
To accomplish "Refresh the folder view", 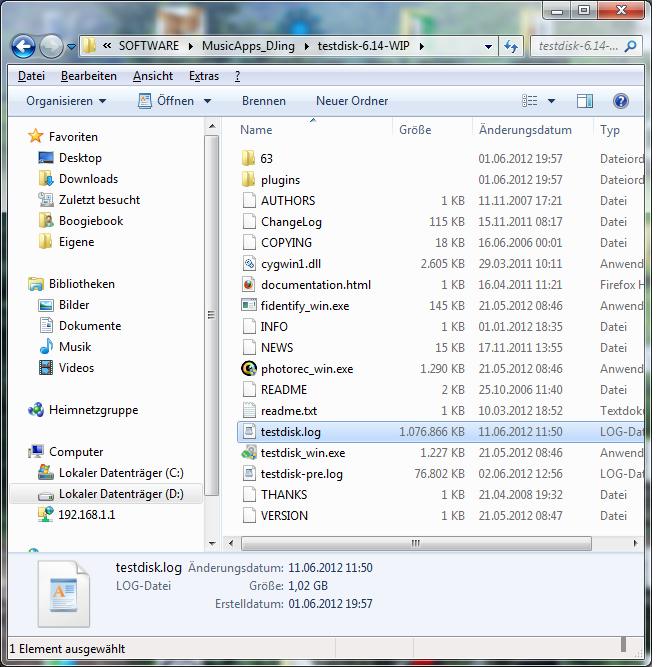I will point(511,46).
